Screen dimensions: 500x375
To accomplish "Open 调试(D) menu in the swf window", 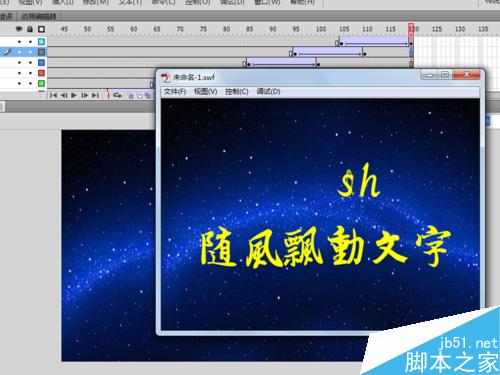I will tap(268, 91).
